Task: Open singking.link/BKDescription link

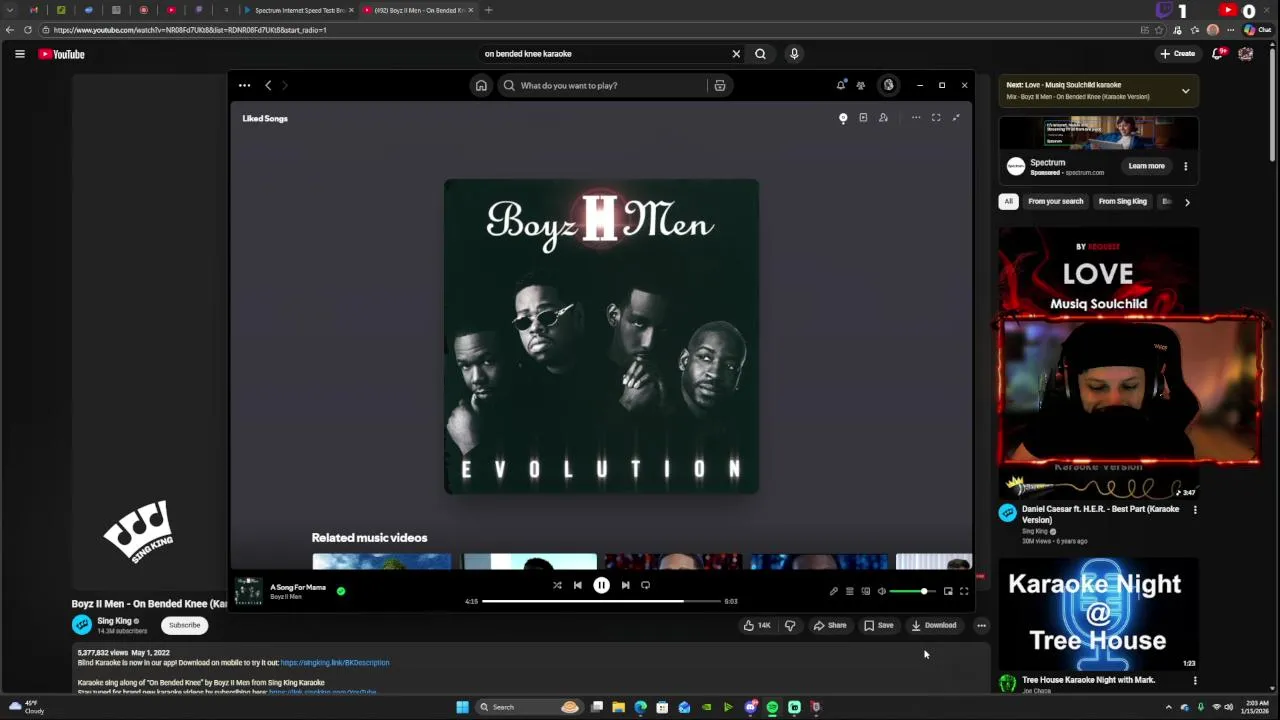Action: pos(335,662)
